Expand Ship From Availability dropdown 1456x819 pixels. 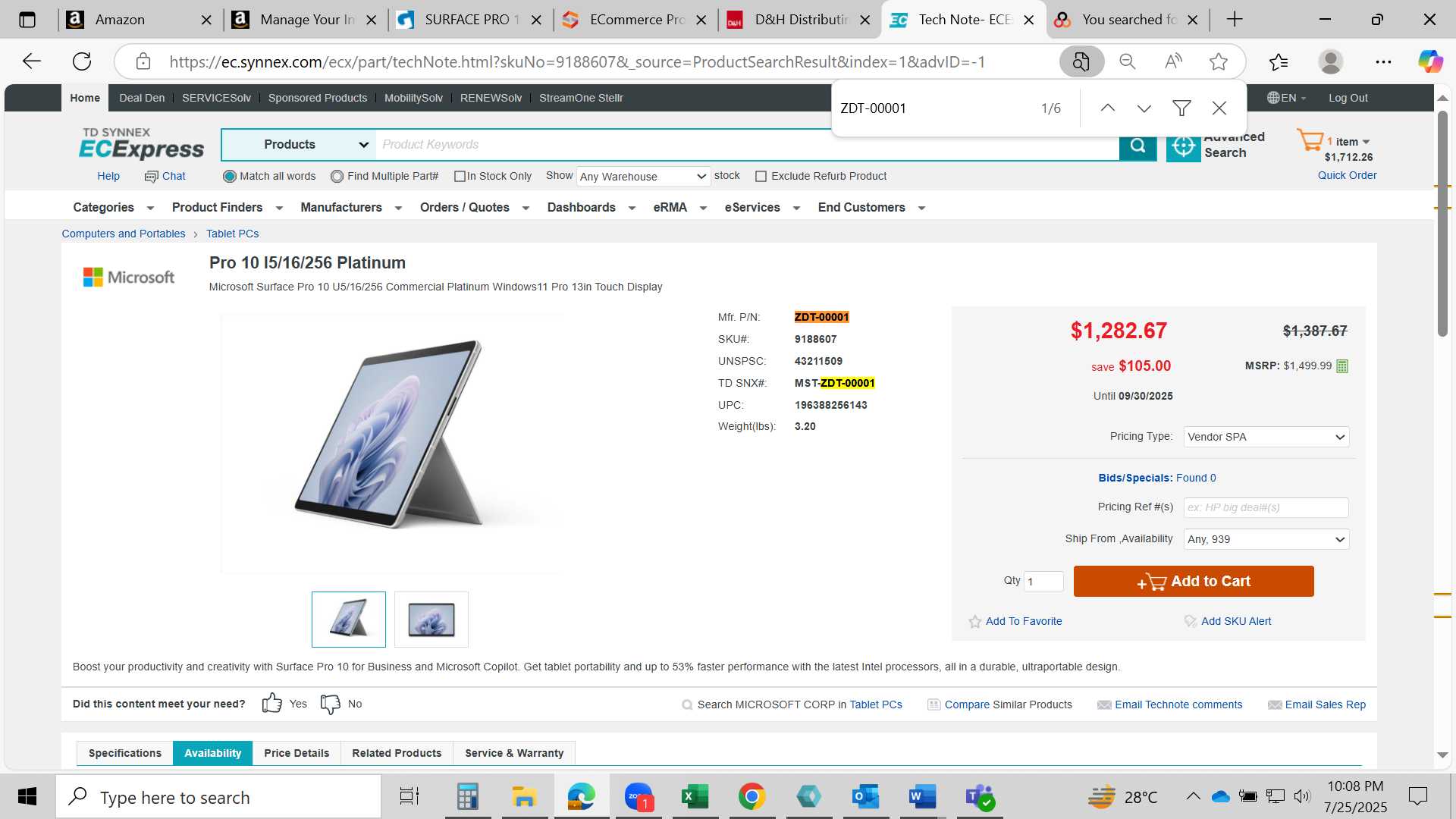(1266, 539)
